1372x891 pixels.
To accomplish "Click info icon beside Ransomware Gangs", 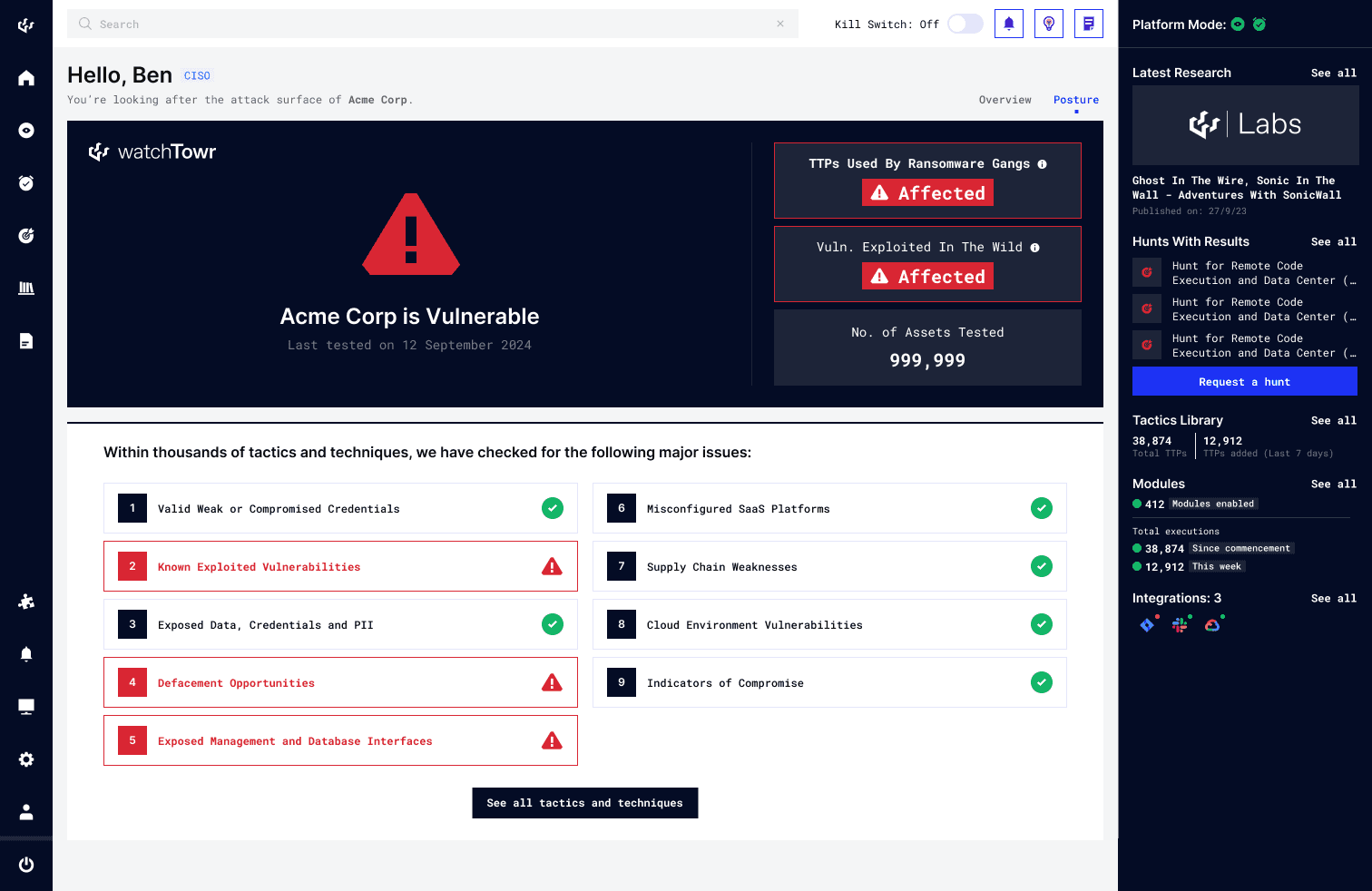I will point(1043,164).
